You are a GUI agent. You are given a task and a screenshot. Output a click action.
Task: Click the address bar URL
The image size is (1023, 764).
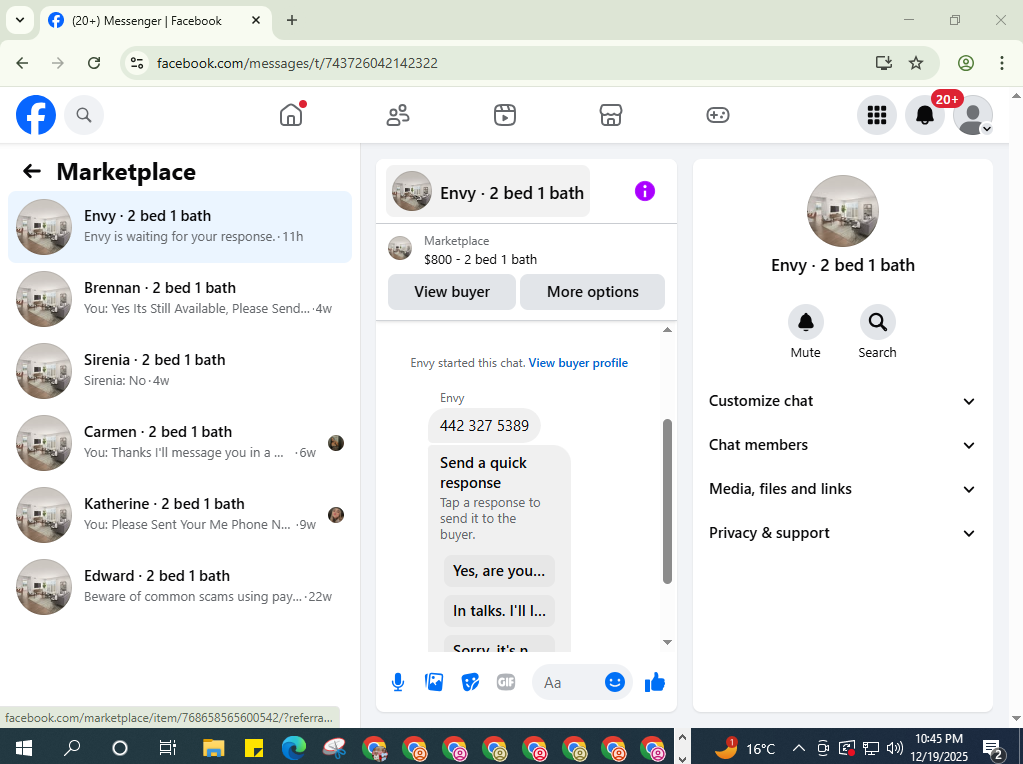point(297,63)
